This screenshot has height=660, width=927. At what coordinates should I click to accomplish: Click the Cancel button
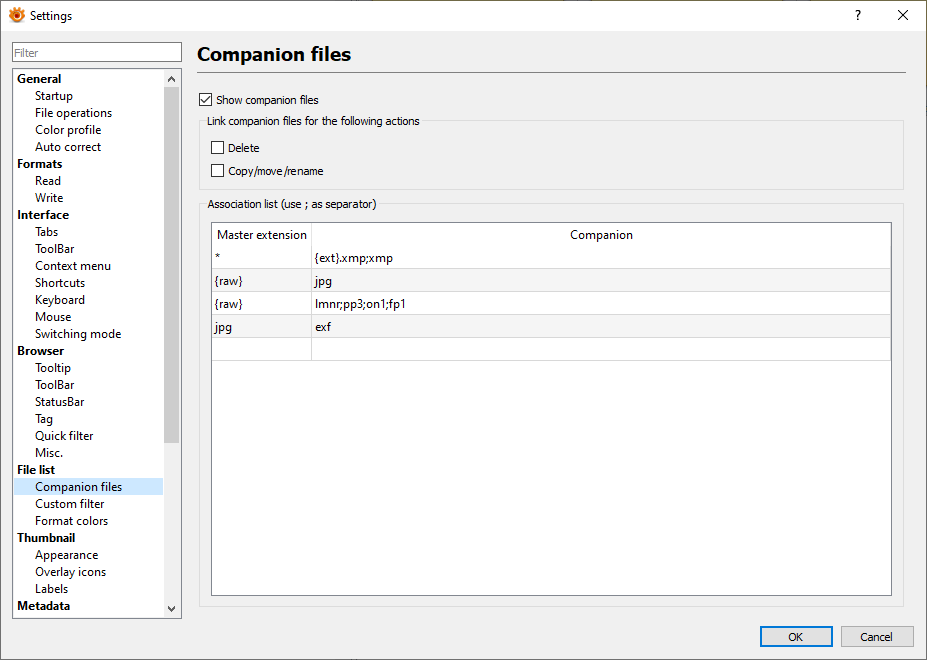tap(876, 637)
